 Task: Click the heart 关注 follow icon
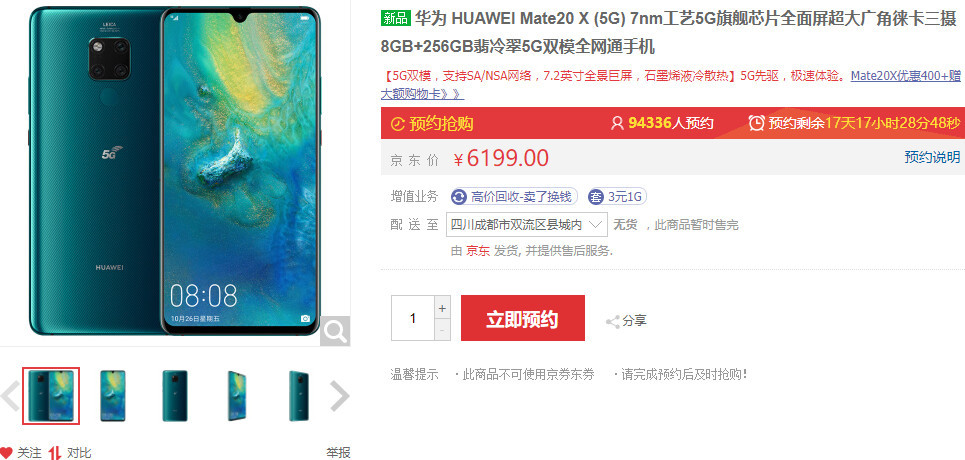coord(6,453)
